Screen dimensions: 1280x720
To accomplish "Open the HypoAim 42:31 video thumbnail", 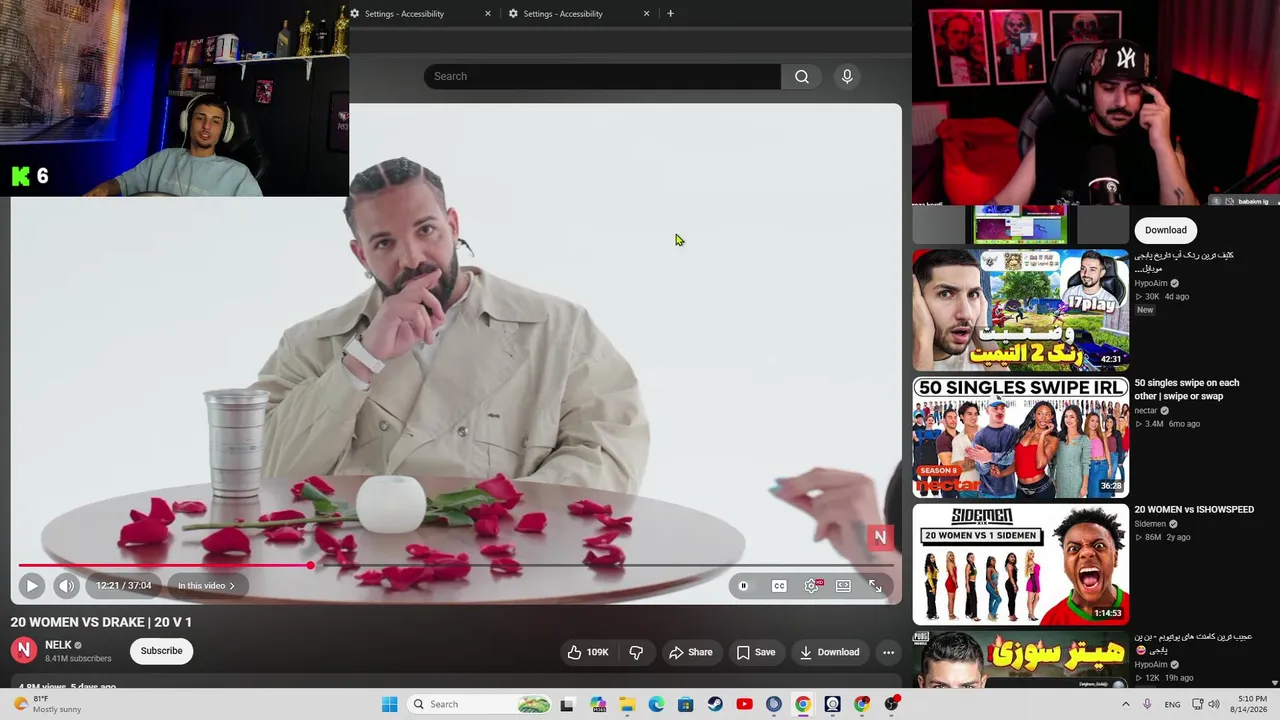I will (x=1020, y=310).
